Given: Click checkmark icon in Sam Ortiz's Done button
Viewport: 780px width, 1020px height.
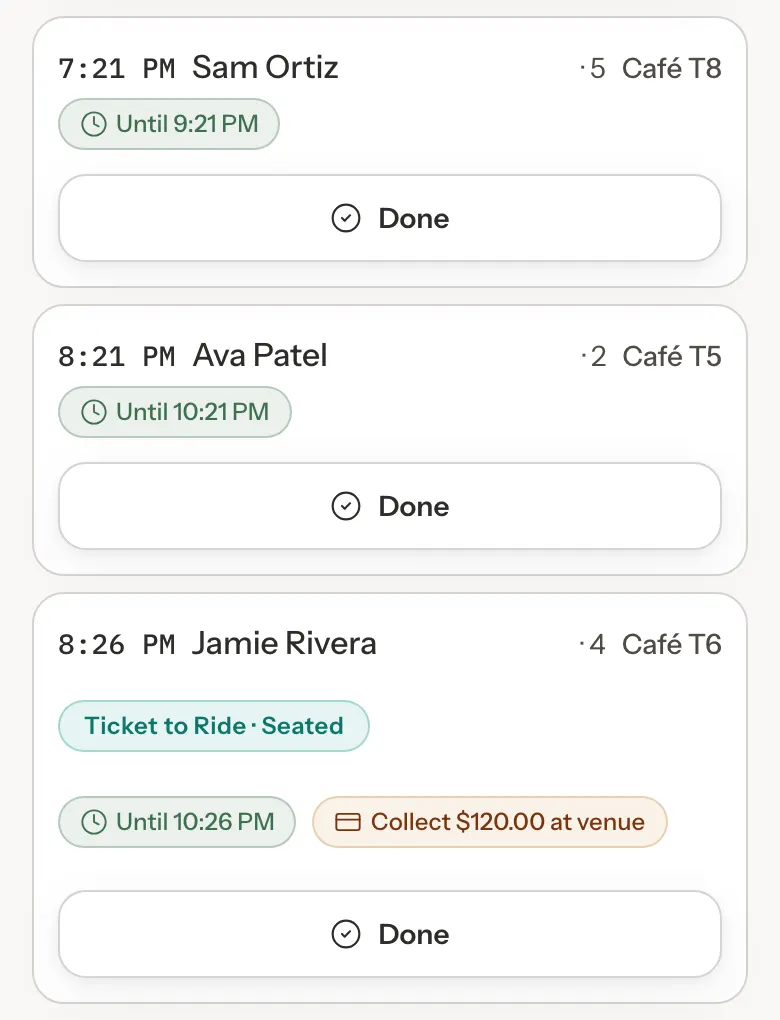Looking at the screenshot, I should point(345,219).
